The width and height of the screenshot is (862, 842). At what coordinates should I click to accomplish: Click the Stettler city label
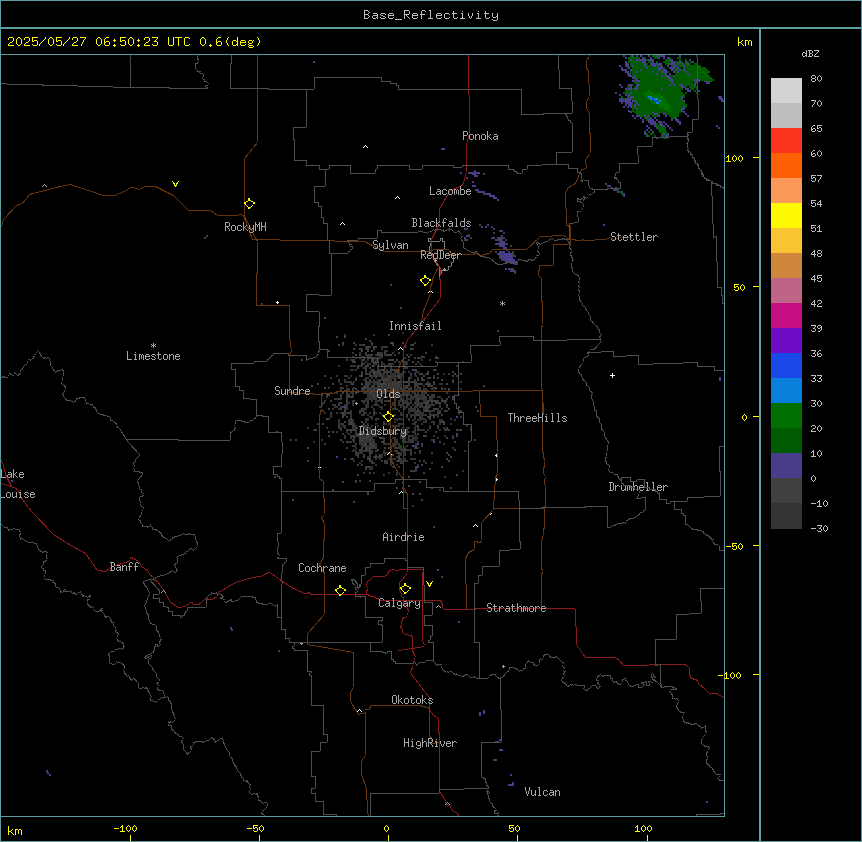tap(634, 237)
